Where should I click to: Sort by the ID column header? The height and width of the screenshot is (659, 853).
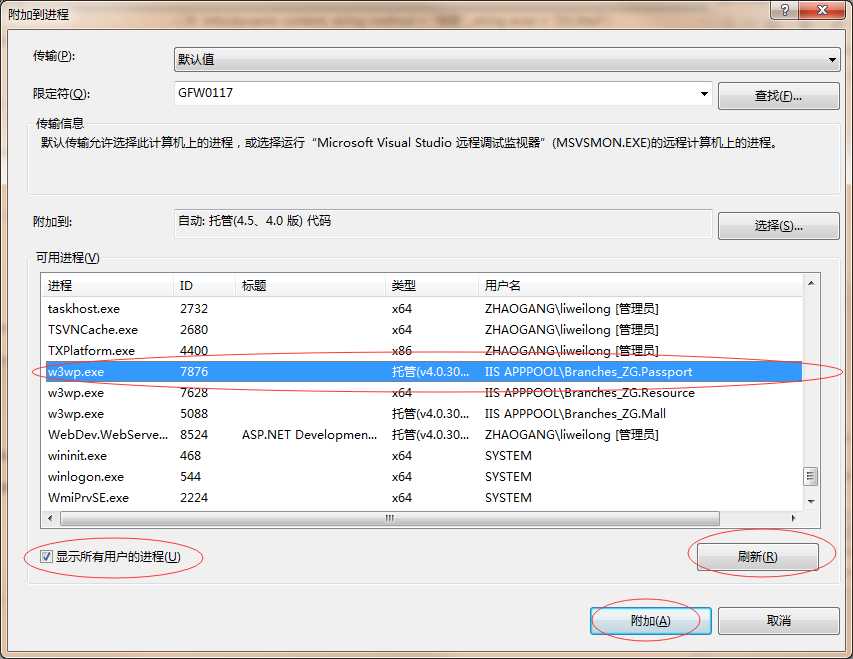pos(206,286)
